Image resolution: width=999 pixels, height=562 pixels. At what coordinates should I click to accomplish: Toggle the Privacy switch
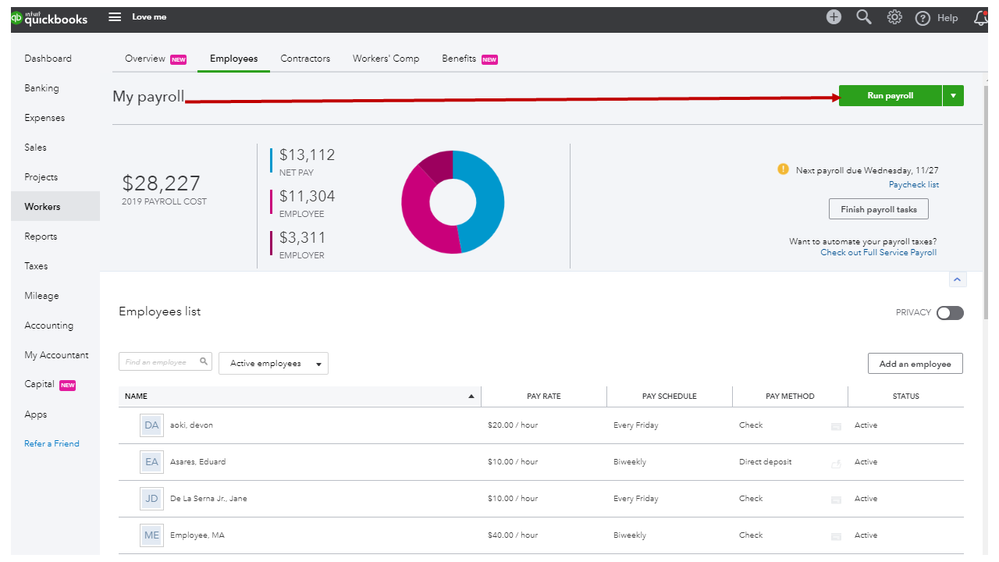click(950, 313)
